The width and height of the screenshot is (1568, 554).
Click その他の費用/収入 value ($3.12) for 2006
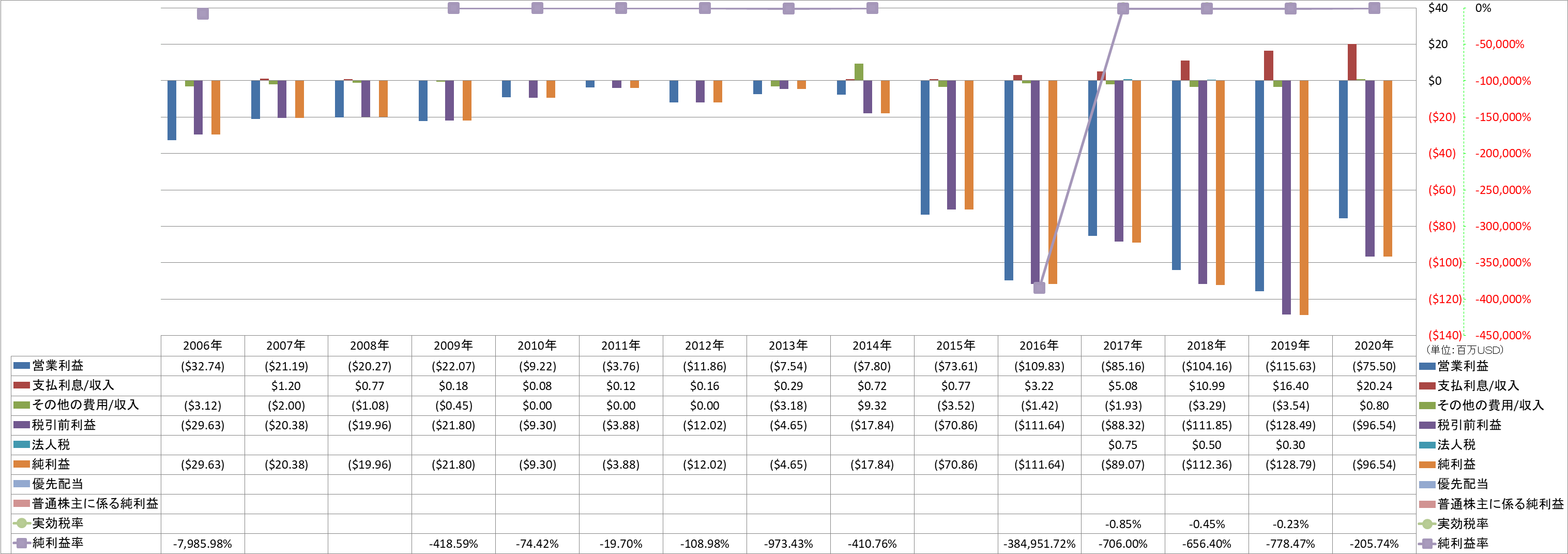[x=203, y=406]
